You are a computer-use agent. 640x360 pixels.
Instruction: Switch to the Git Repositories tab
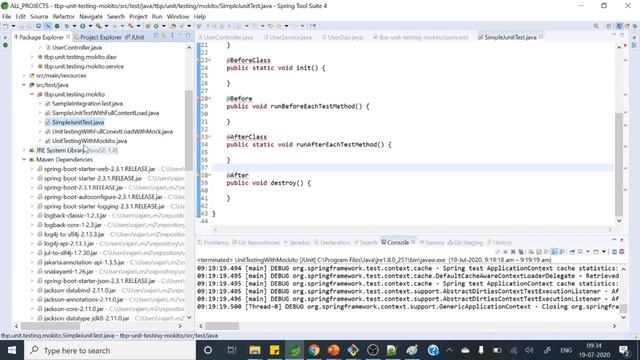[256, 242]
